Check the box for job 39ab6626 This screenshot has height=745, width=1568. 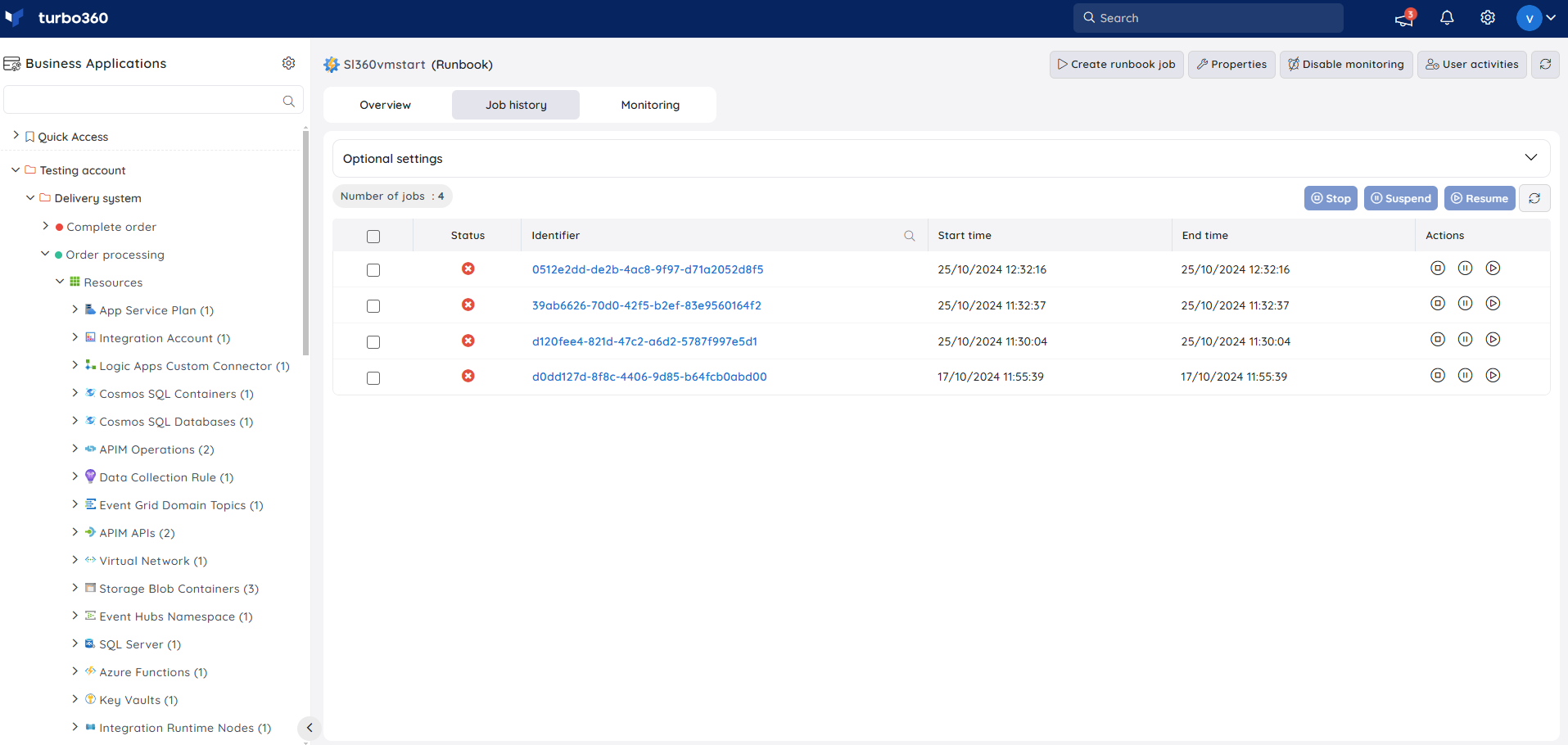point(373,306)
